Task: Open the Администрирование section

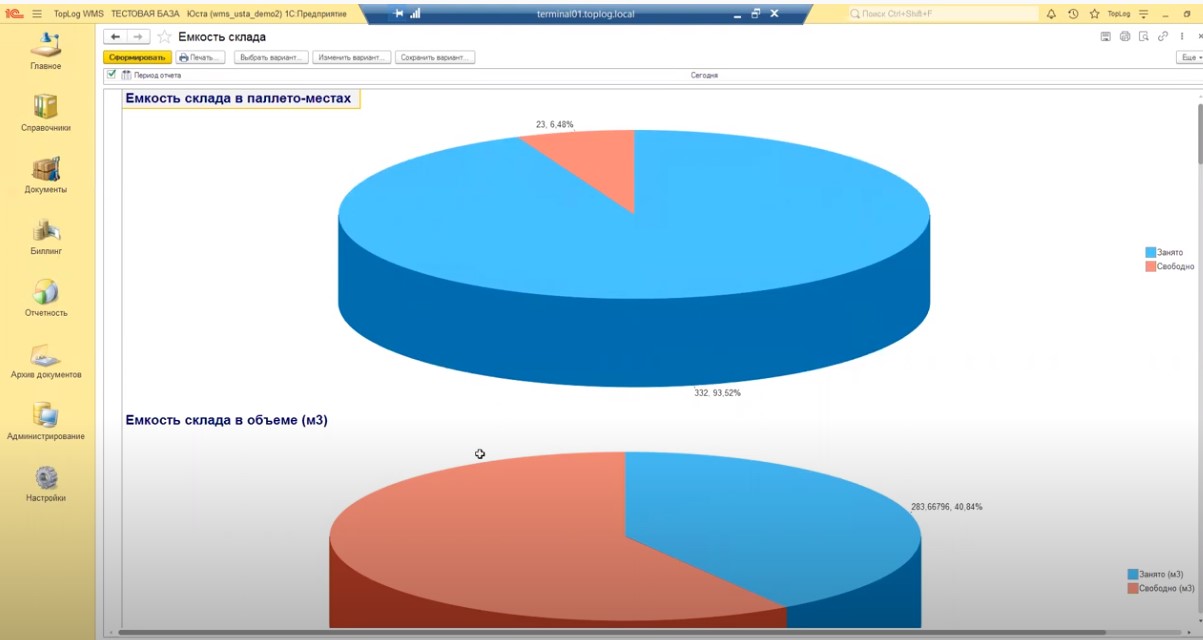Action: click(x=45, y=422)
